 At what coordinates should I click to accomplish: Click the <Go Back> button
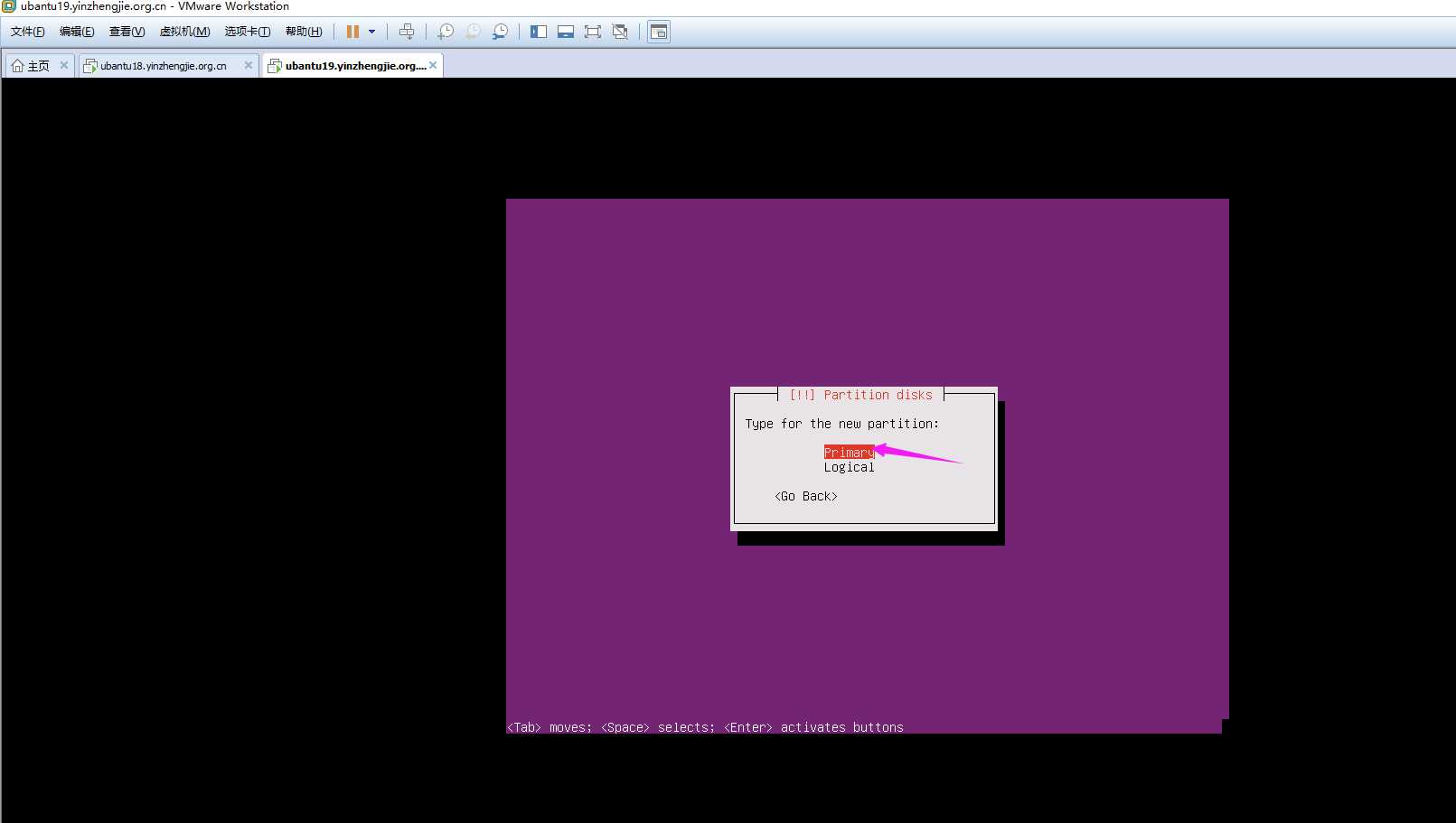pos(806,496)
